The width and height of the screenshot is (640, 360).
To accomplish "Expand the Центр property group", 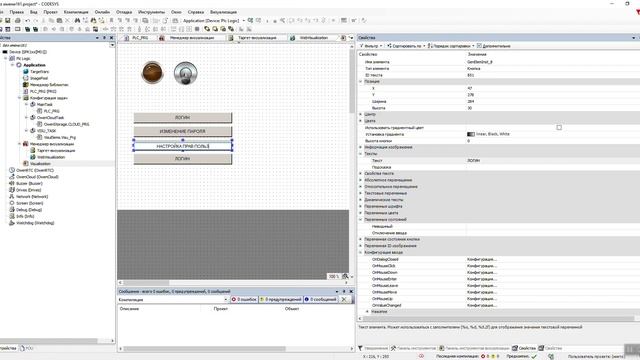I will click(x=360, y=114).
